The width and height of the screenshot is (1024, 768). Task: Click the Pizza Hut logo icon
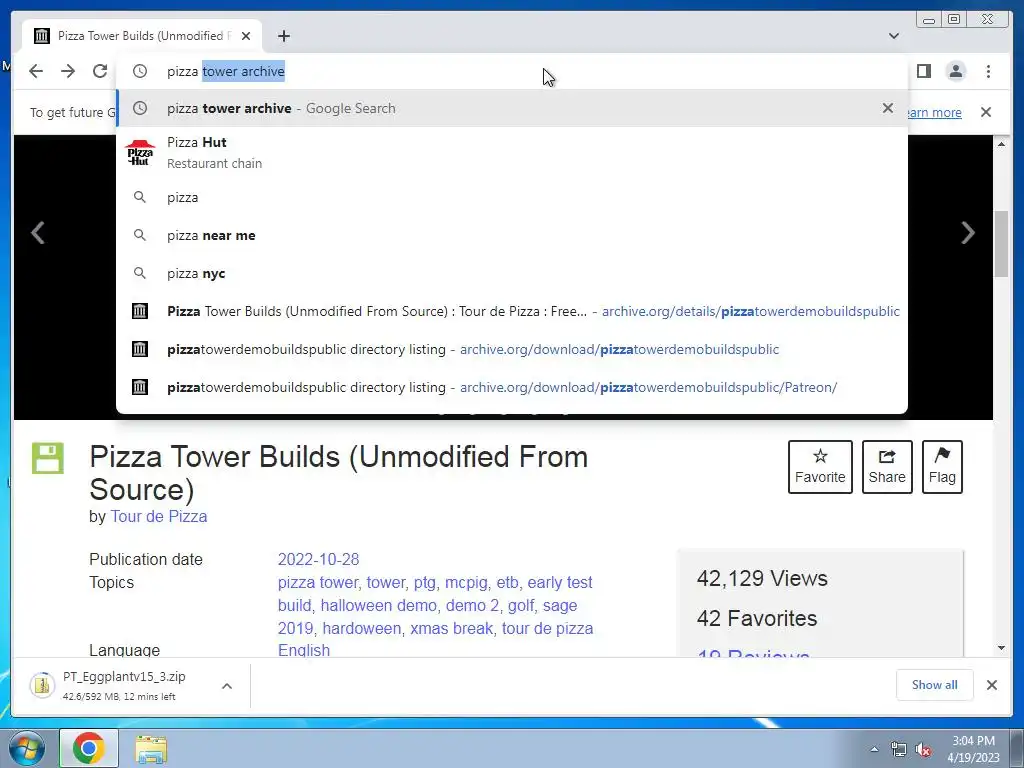coord(140,153)
